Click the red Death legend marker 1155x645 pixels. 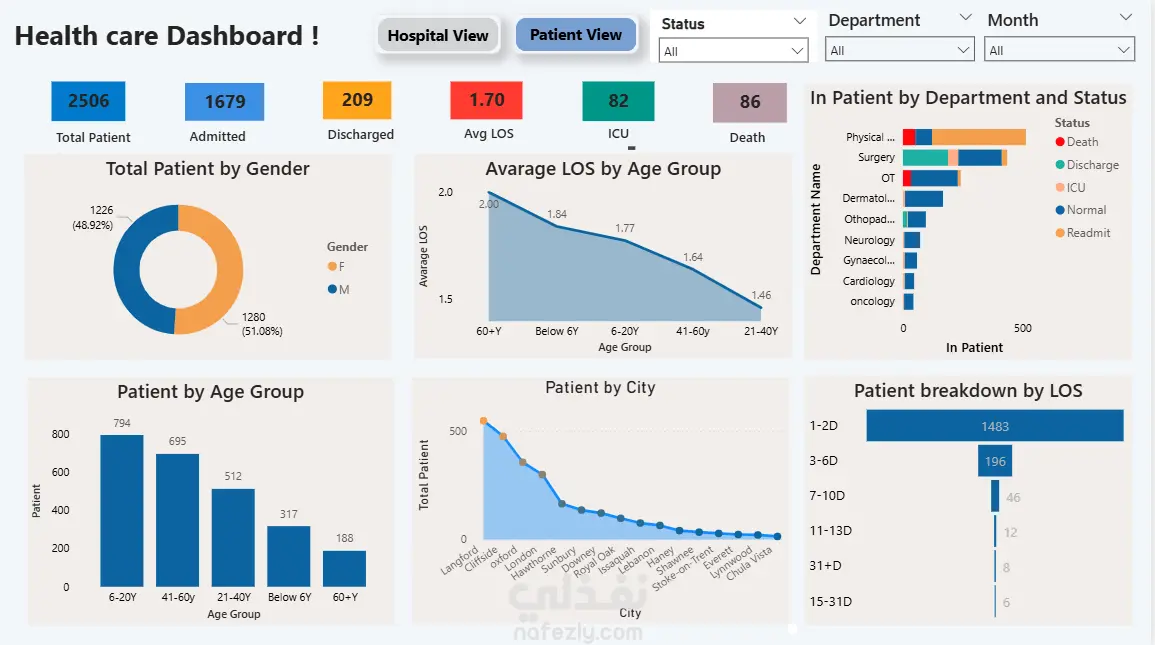pos(1060,143)
